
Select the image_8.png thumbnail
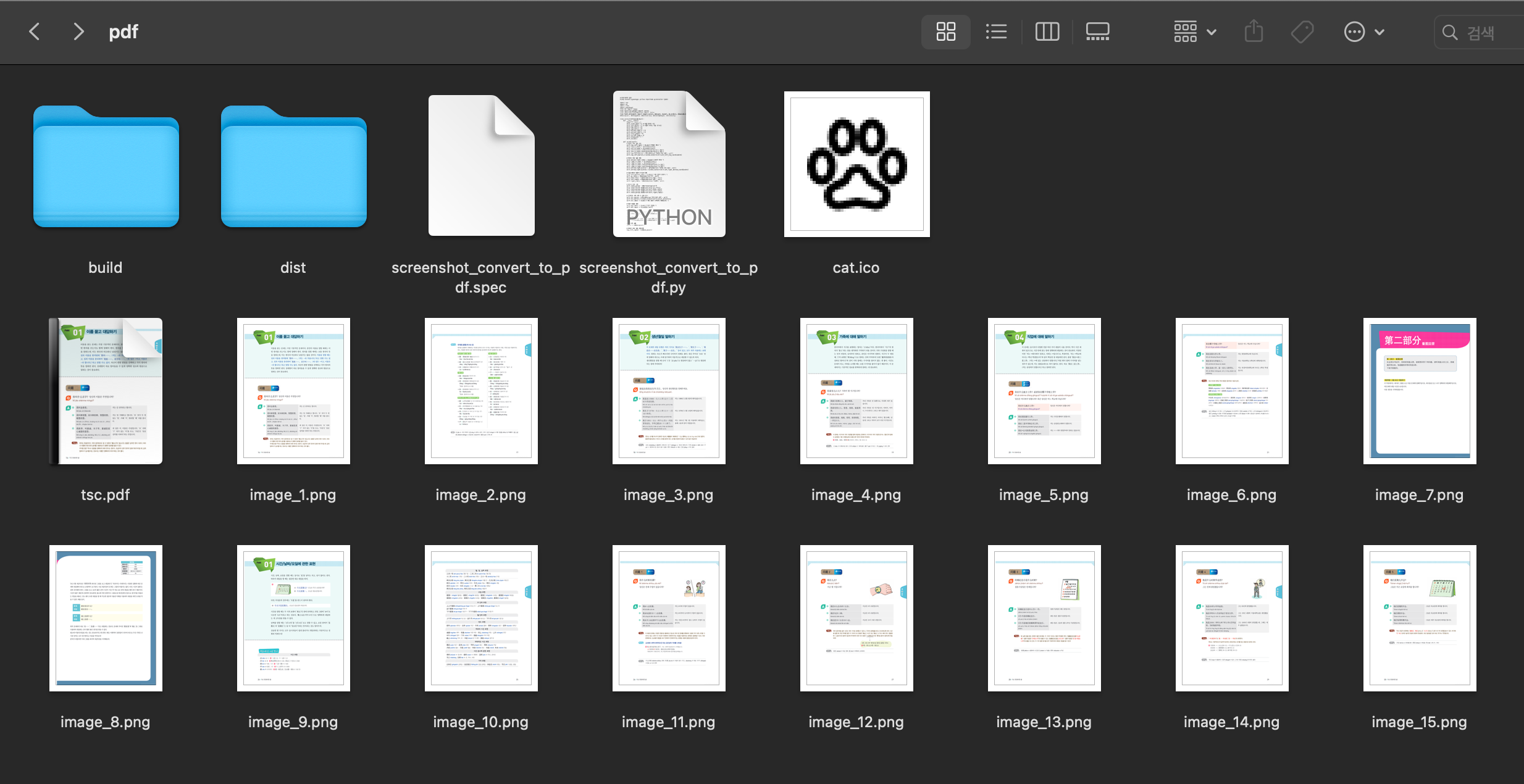pyautogui.click(x=106, y=618)
